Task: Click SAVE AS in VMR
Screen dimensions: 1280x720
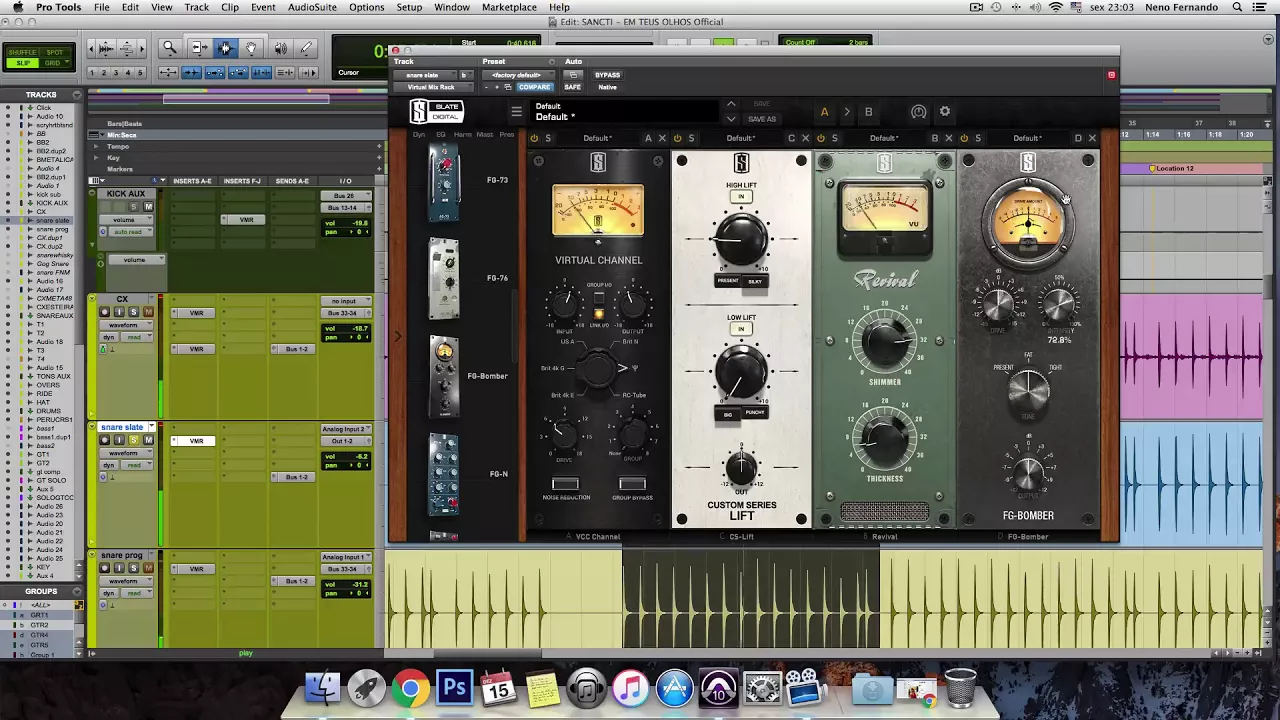Action: click(762, 119)
